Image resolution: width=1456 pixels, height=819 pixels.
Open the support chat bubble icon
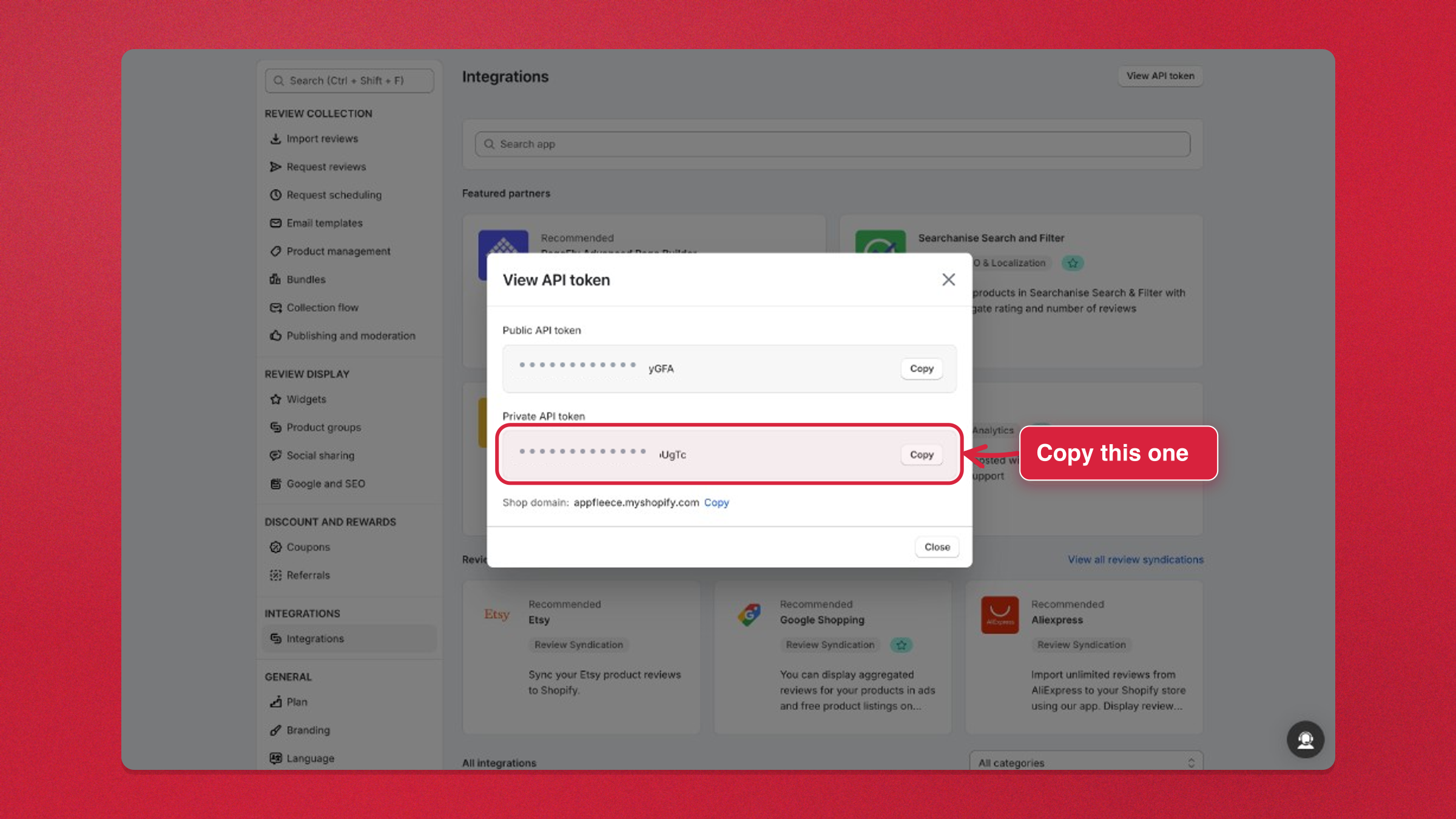click(x=1306, y=740)
